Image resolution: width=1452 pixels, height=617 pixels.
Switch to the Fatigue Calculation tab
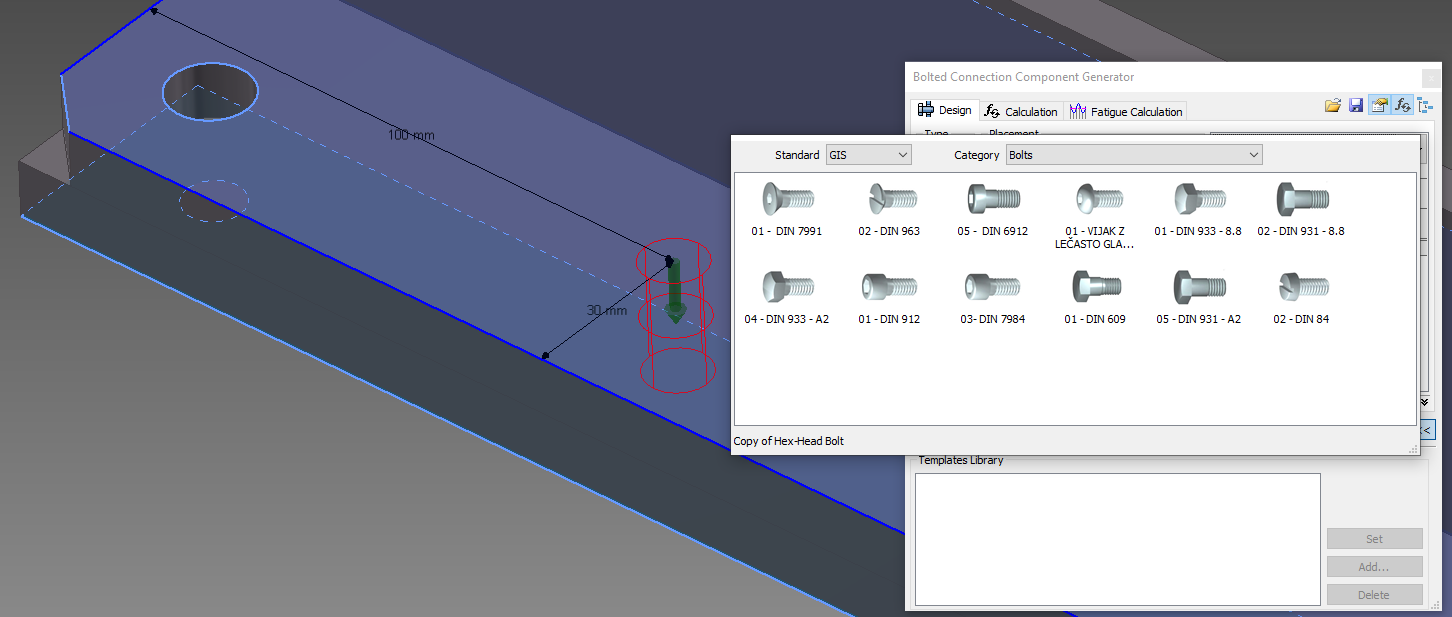(1126, 111)
